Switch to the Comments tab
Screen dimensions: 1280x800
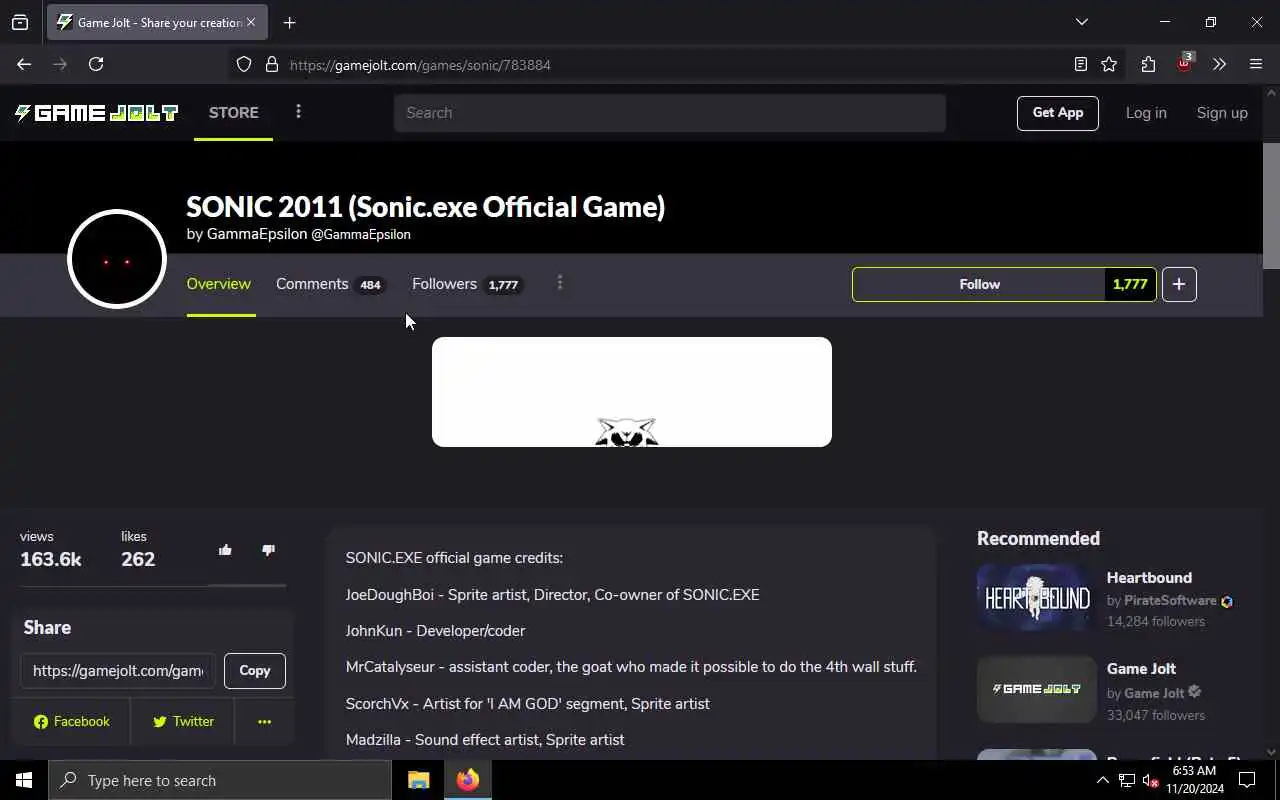coord(330,284)
